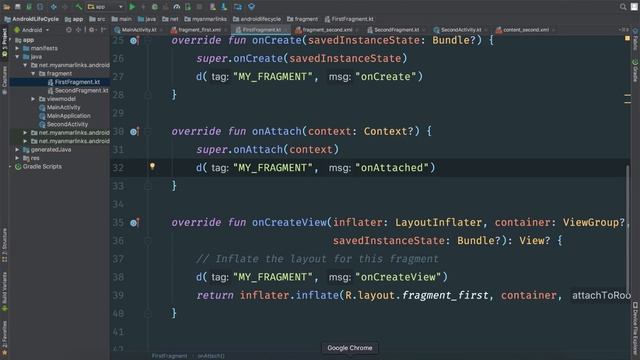This screenshot has height=360, width=640.
Task: Click the Make Project hammer icon
Action: tap(78, 7)
